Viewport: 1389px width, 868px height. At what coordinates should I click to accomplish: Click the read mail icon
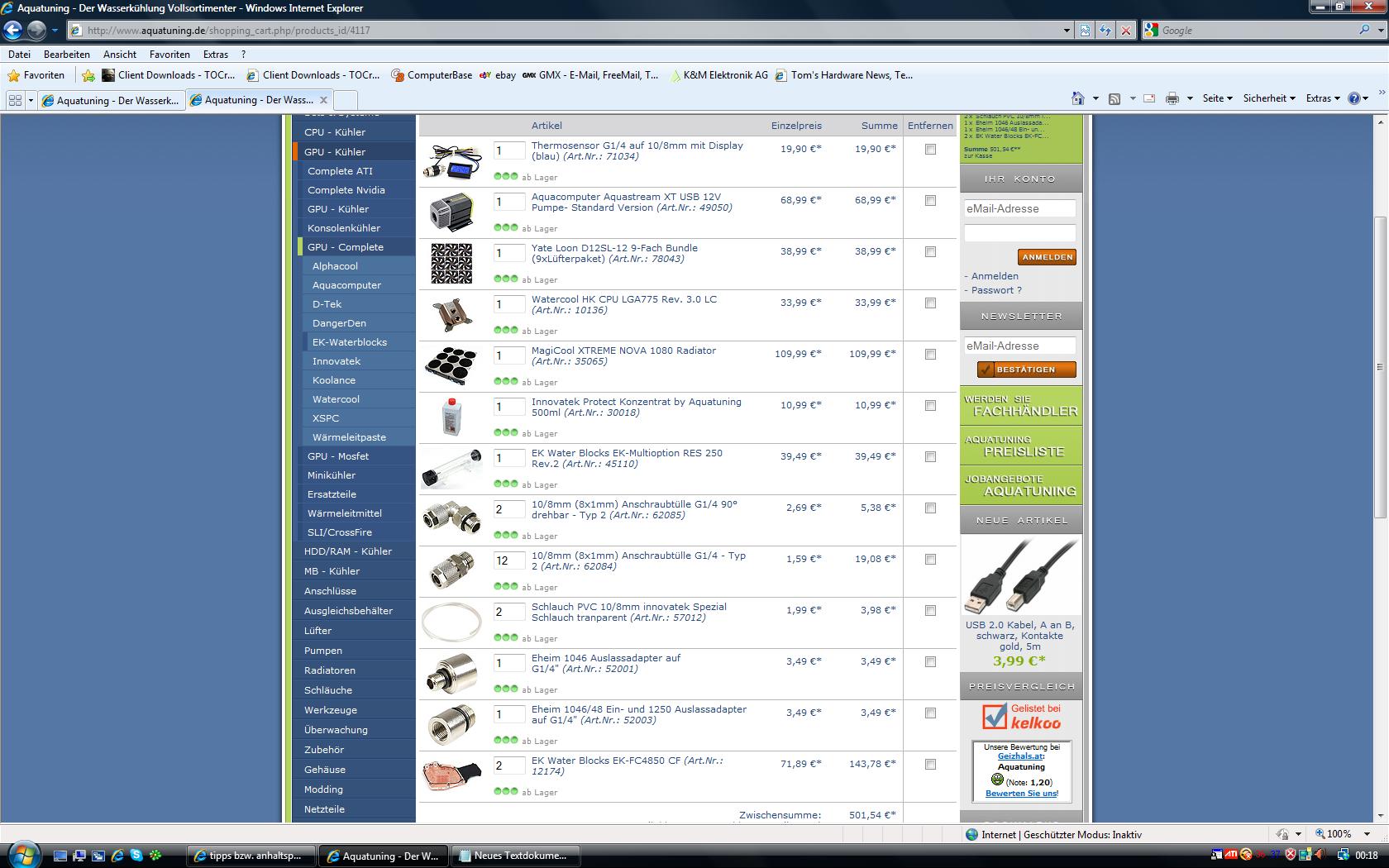1149,98
